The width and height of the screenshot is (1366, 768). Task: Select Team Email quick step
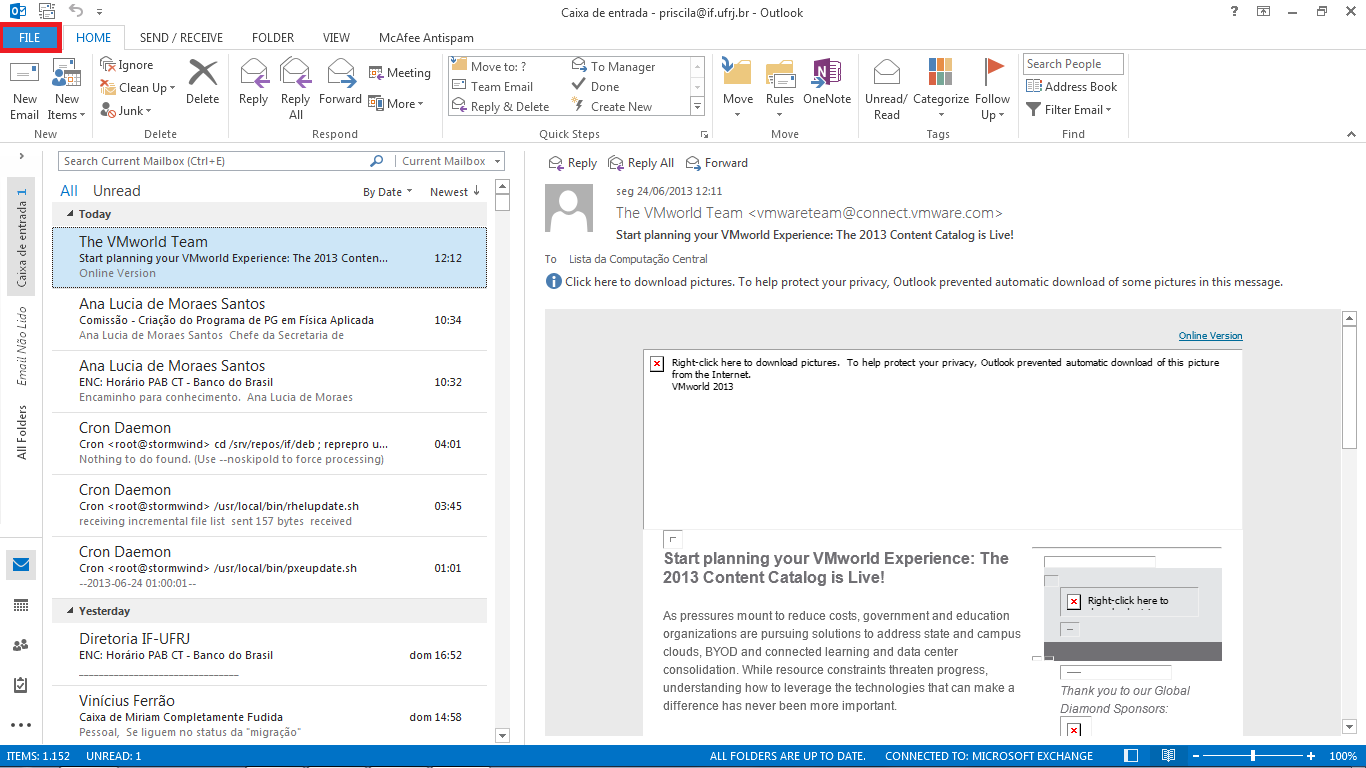[493, 86]
